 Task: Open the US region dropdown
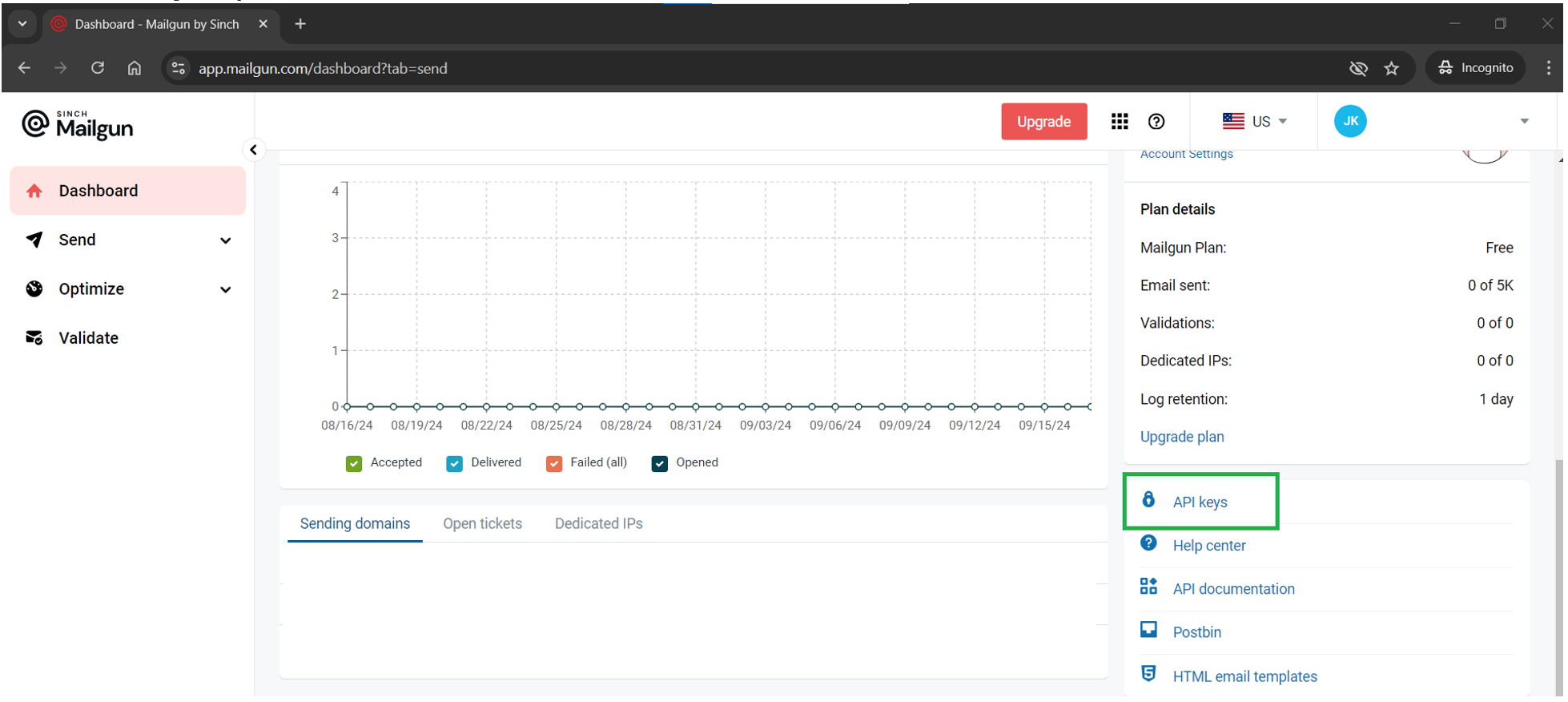tap(1255, 121)
